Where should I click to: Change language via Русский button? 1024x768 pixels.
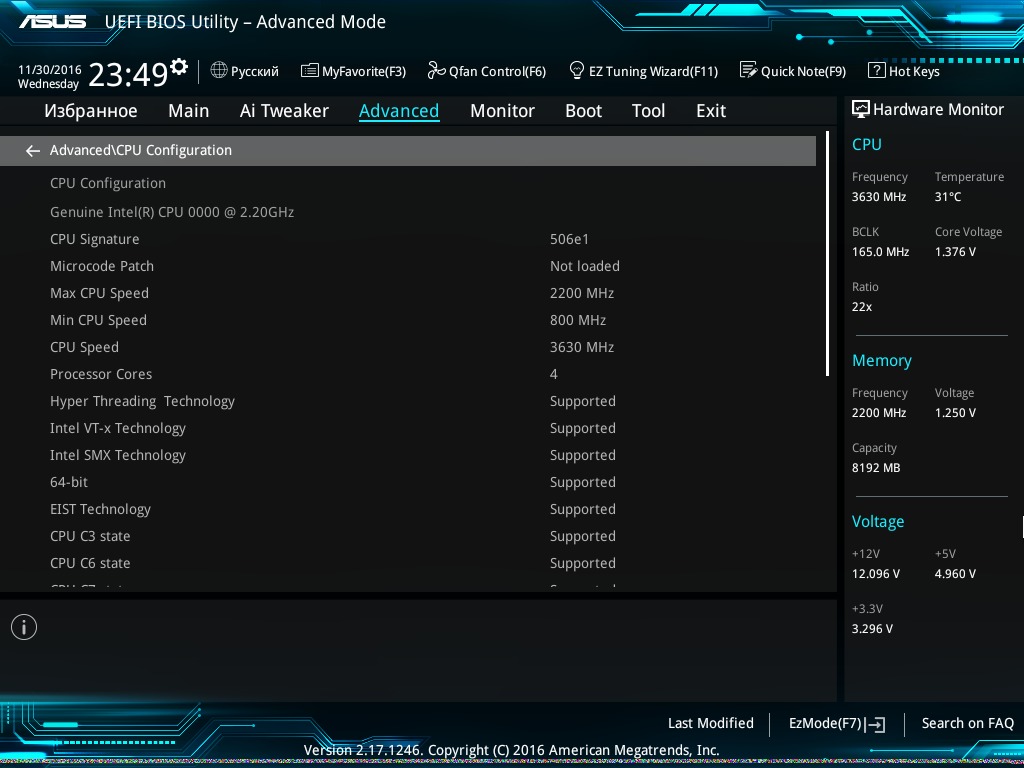click(245, 71)
